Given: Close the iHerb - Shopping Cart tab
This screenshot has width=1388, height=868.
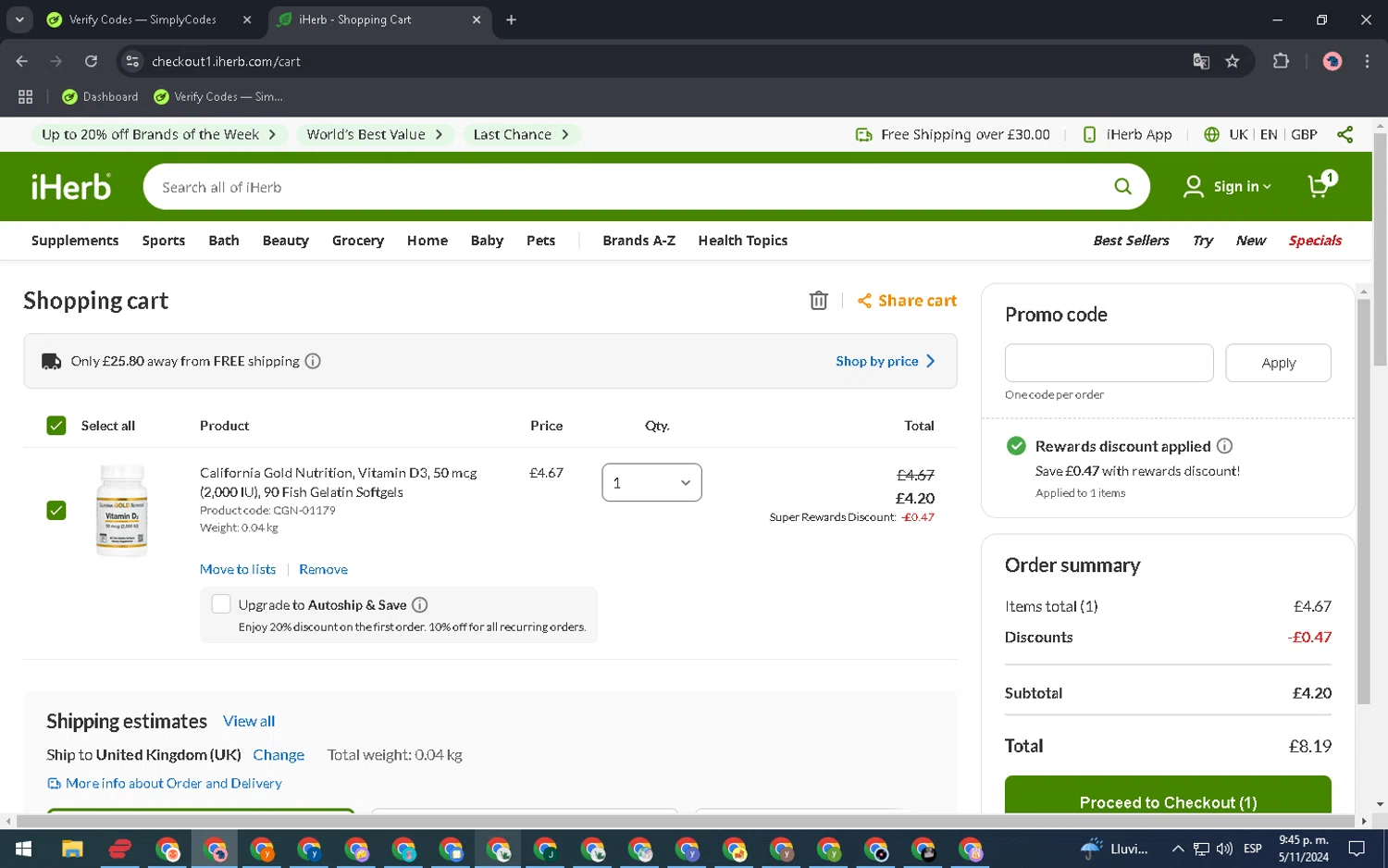Looking at the screenshot, I should coord(477,19).
